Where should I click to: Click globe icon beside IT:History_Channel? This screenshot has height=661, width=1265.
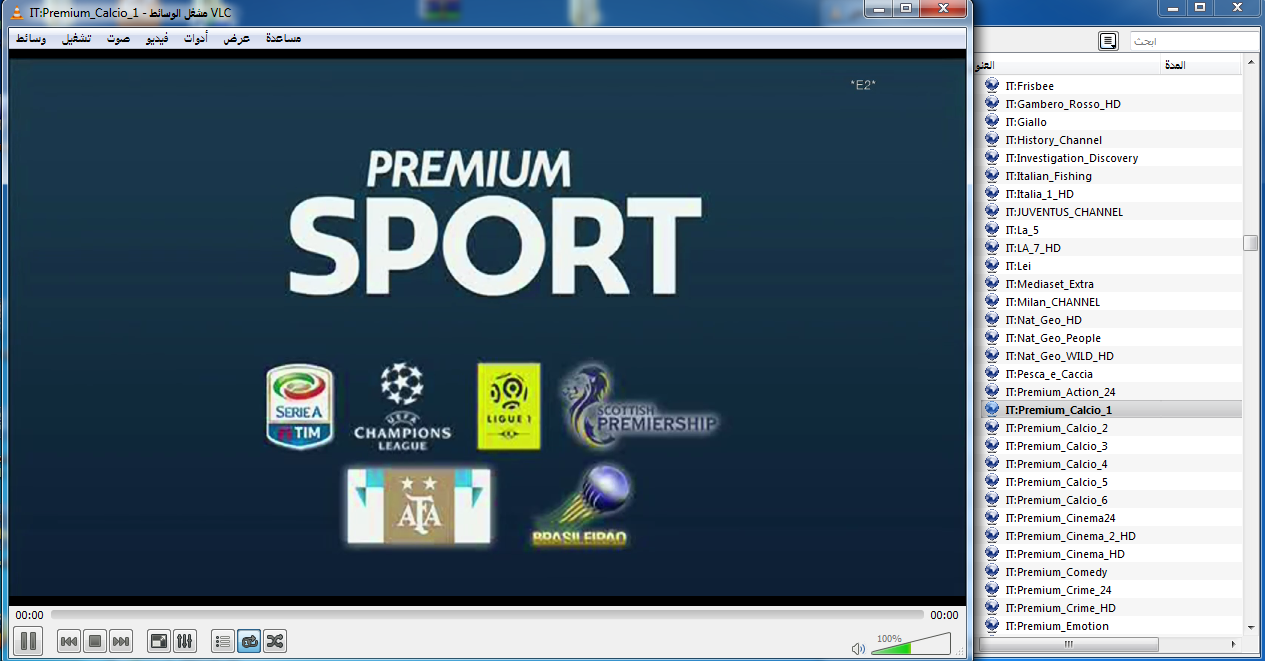pyautogui.click(x=992, y=140)
